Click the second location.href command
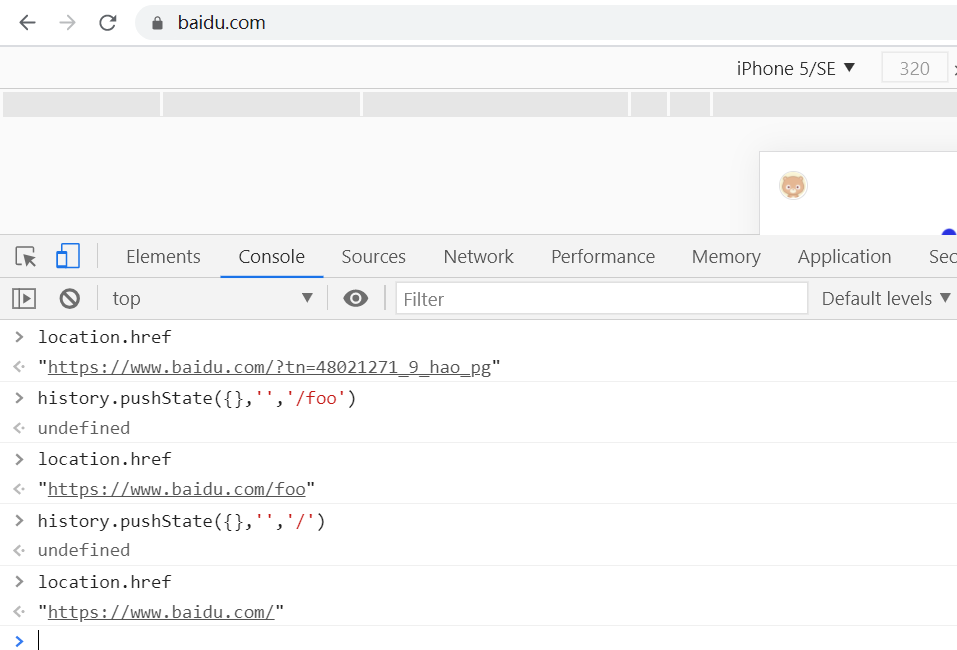 pos(104,459)
